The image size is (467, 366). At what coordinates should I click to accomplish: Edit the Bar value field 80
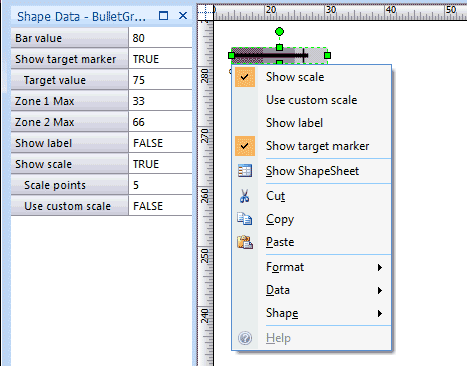160,38
